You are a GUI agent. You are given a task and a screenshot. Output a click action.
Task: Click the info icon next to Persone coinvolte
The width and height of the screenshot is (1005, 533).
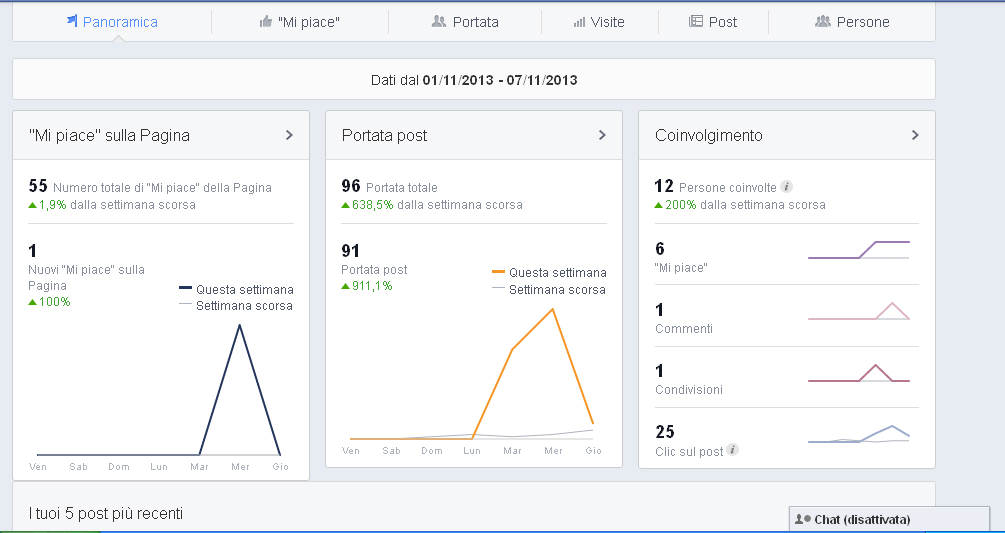coord(787,187)
